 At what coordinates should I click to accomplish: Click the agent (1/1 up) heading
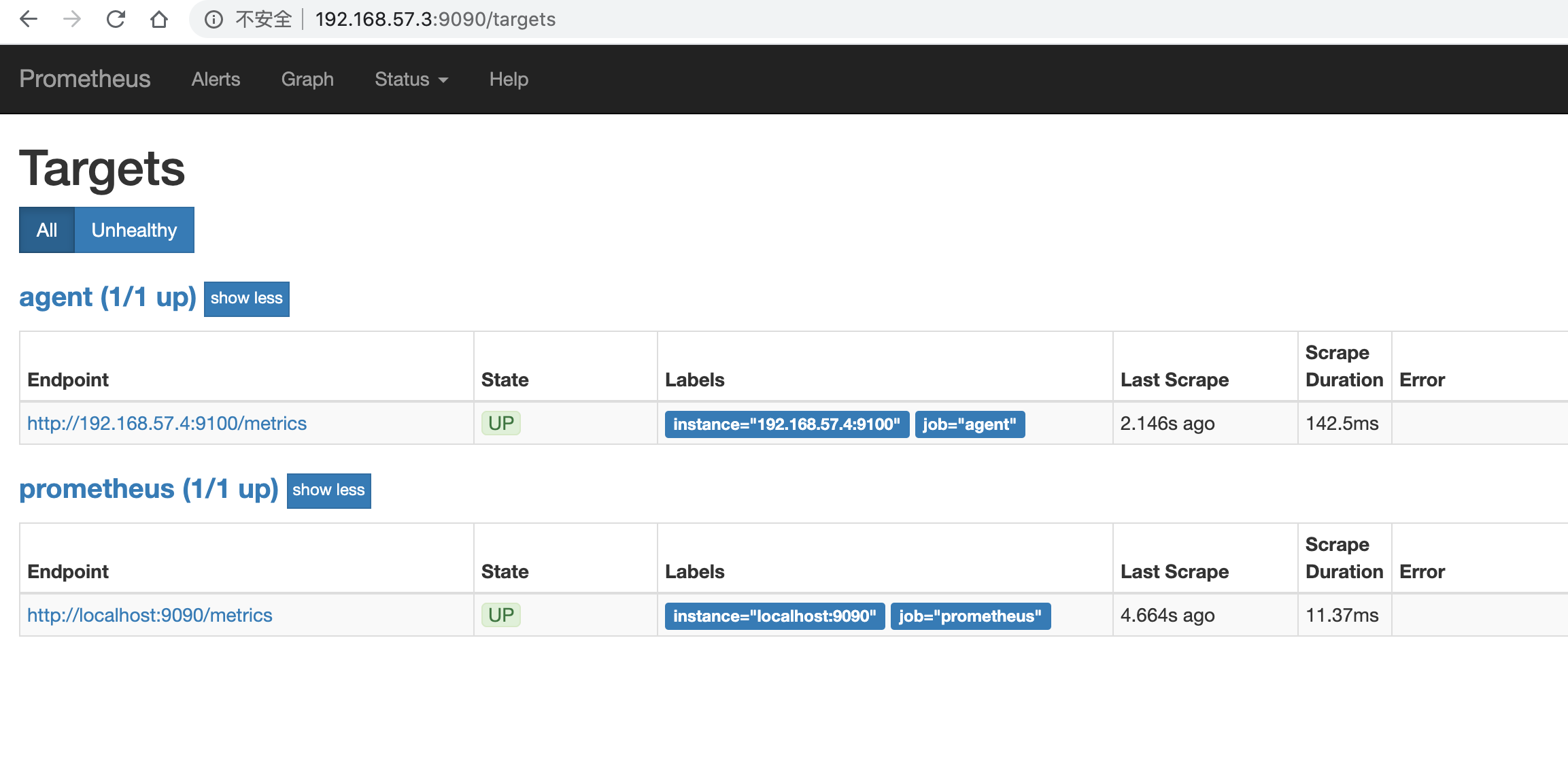coord(107,297)
